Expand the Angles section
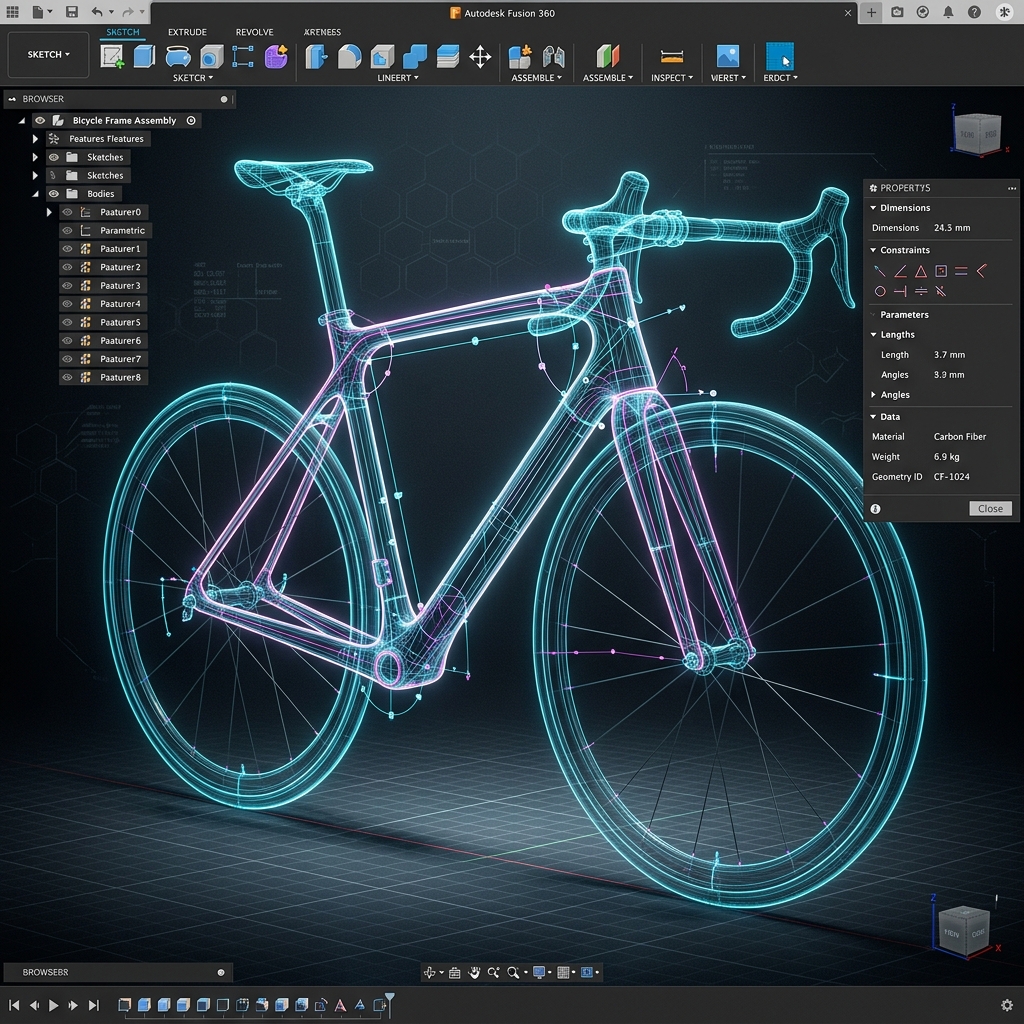Image resolution: width=1024 pixels, height=1024 pixels. click(x=874, y=394)
